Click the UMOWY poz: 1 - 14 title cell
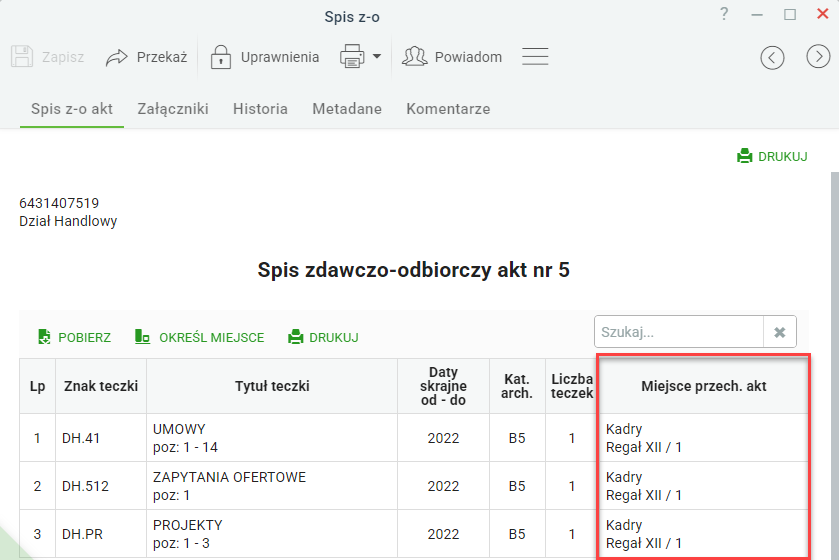Viewport: 839px width, 560px height. (272, 438)
